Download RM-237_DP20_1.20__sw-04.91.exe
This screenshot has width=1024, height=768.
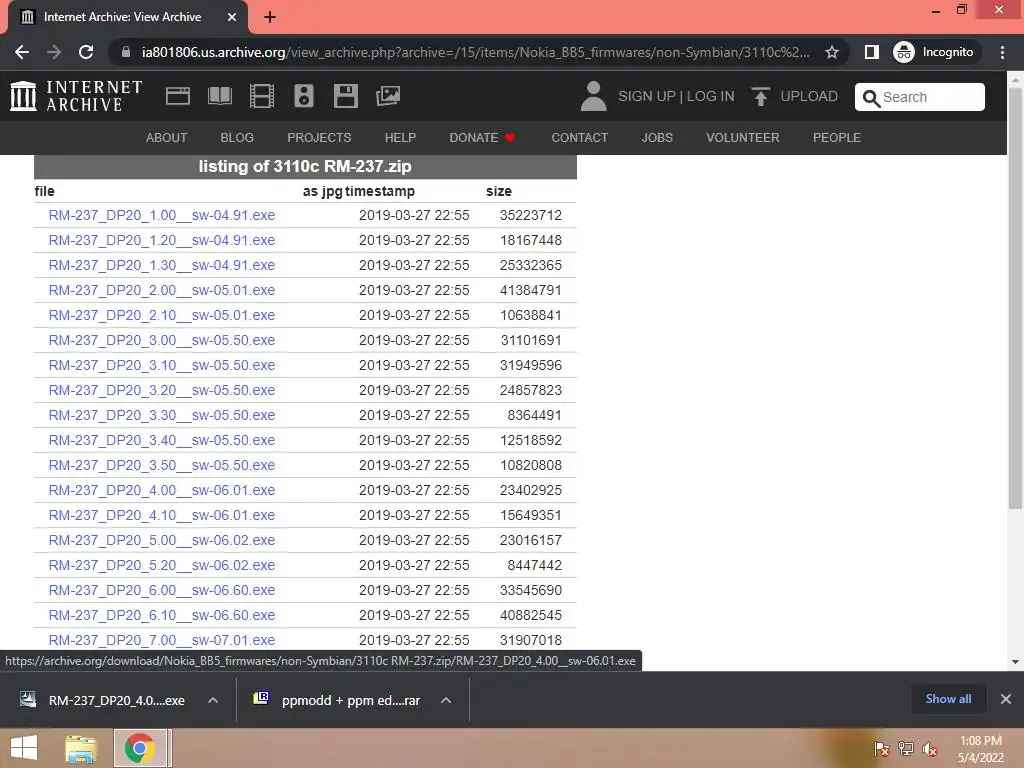pyautogui.click(x=162, y=240)
